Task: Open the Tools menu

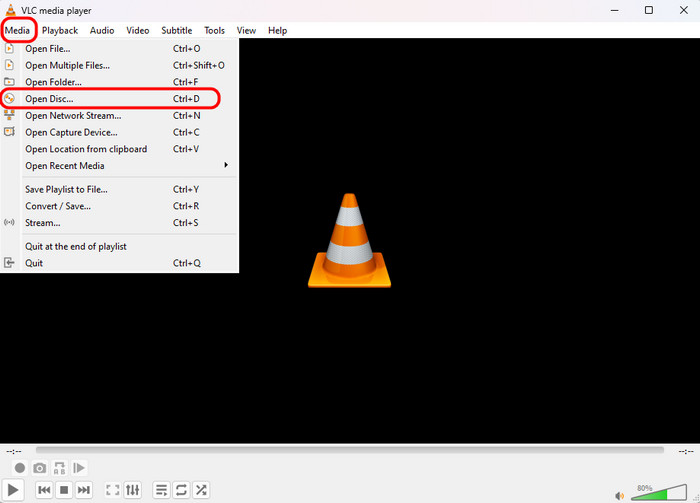Action: 214,30
